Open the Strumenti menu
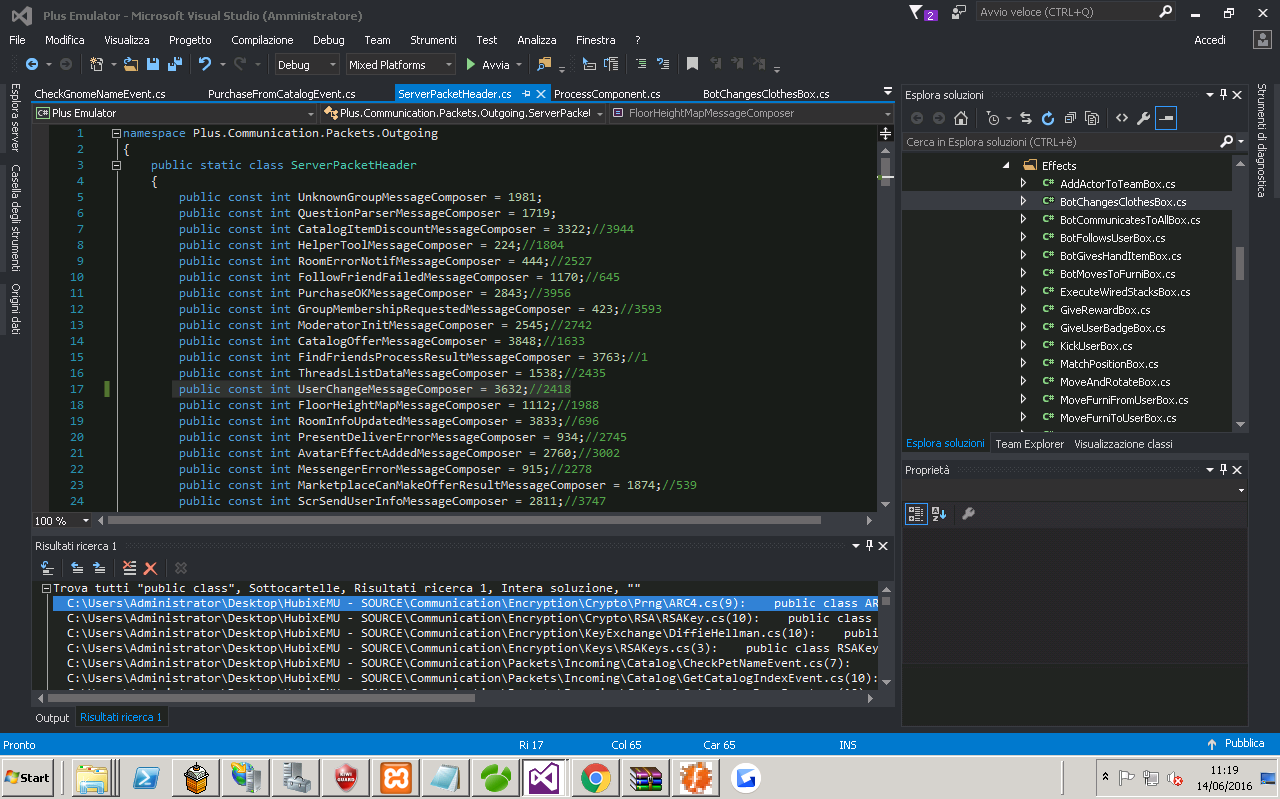Screen dimensions: 1280x799 click(433, 40)
